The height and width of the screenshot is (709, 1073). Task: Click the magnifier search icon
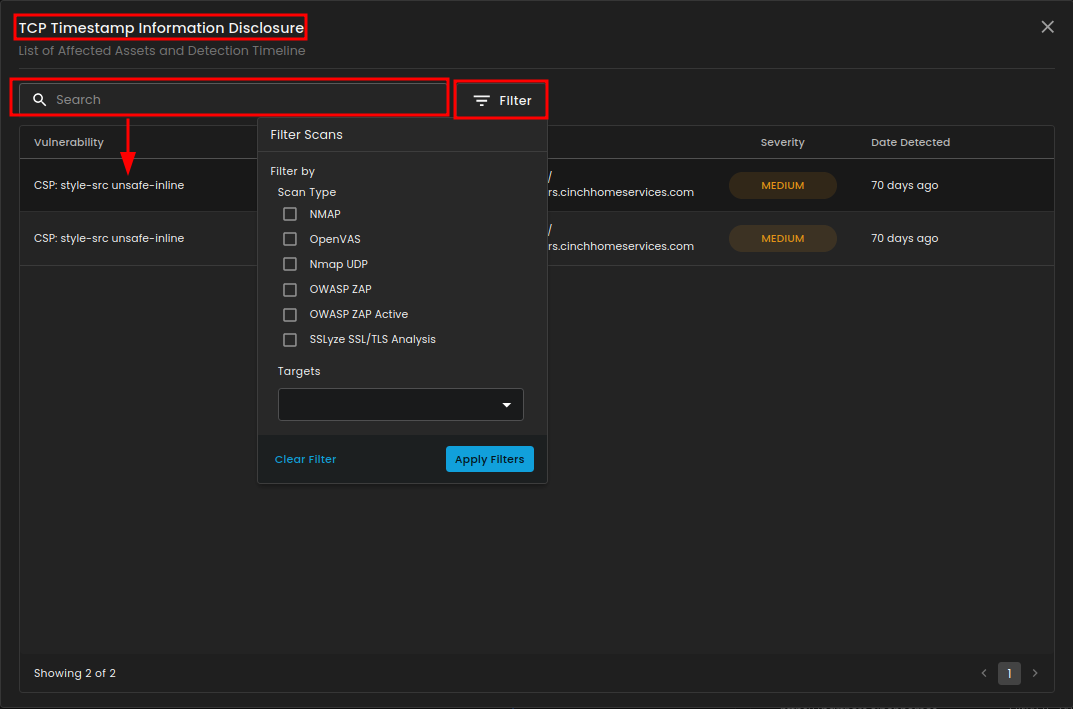(40, 100)
